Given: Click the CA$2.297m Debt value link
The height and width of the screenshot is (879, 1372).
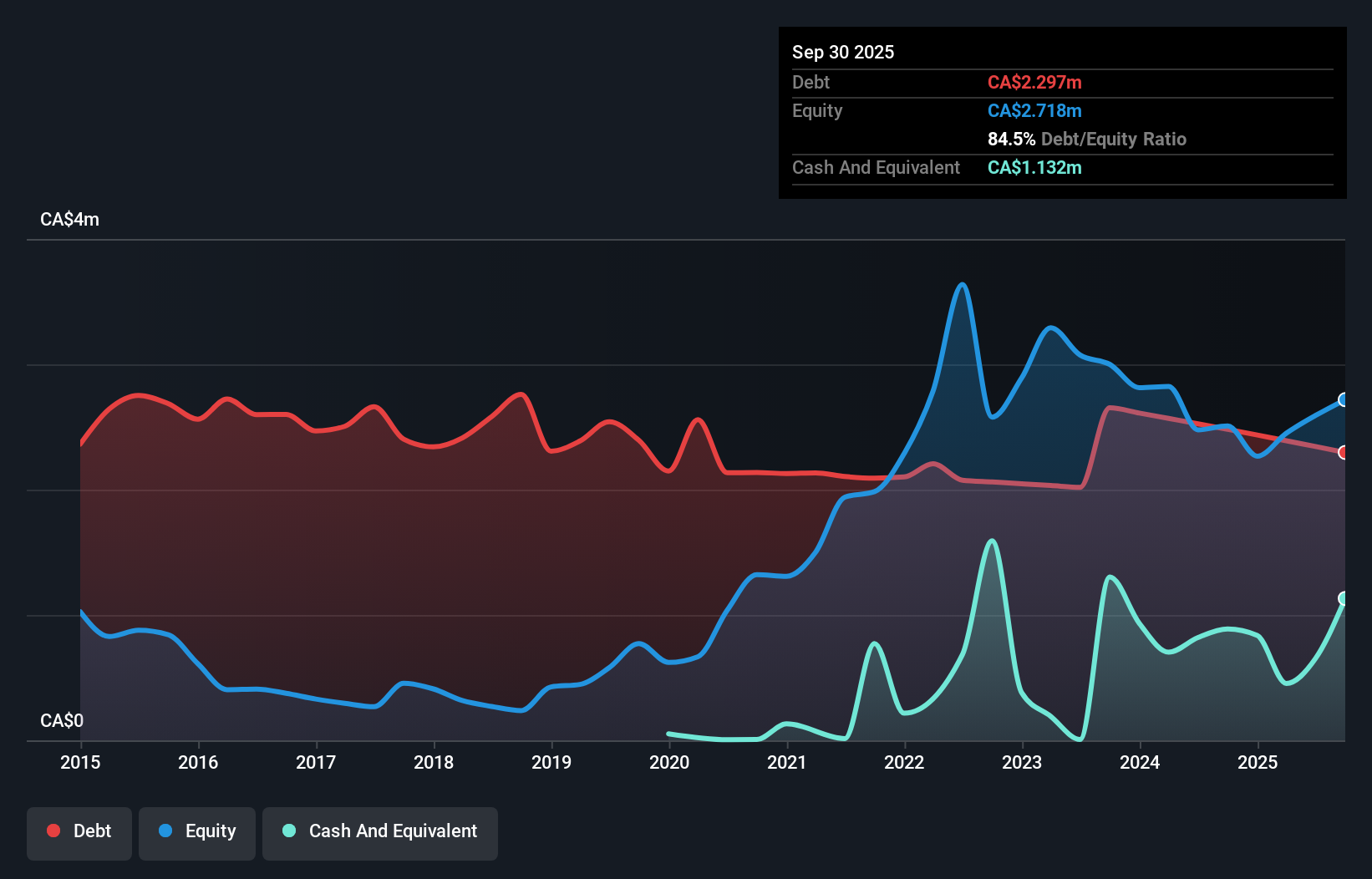Looking at the screenshot, I should point(1035,82).
